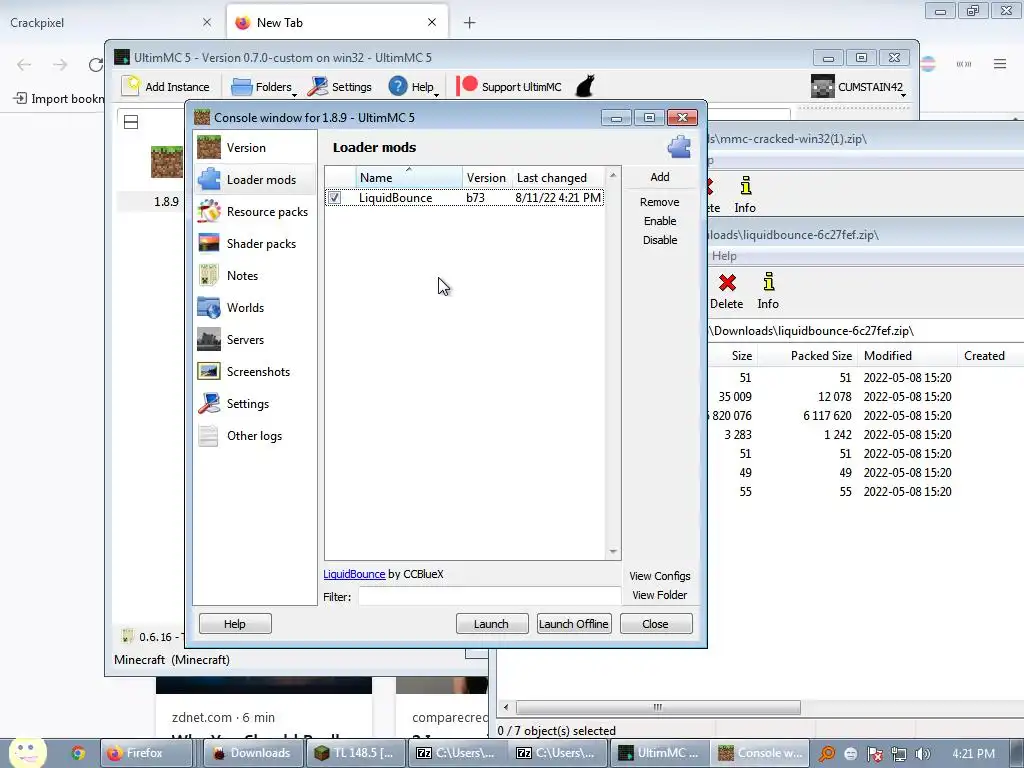Viewport: 1024px width, 768px height.
Task: Open Help menu in 7-Zip window
Action: [724, 256]
